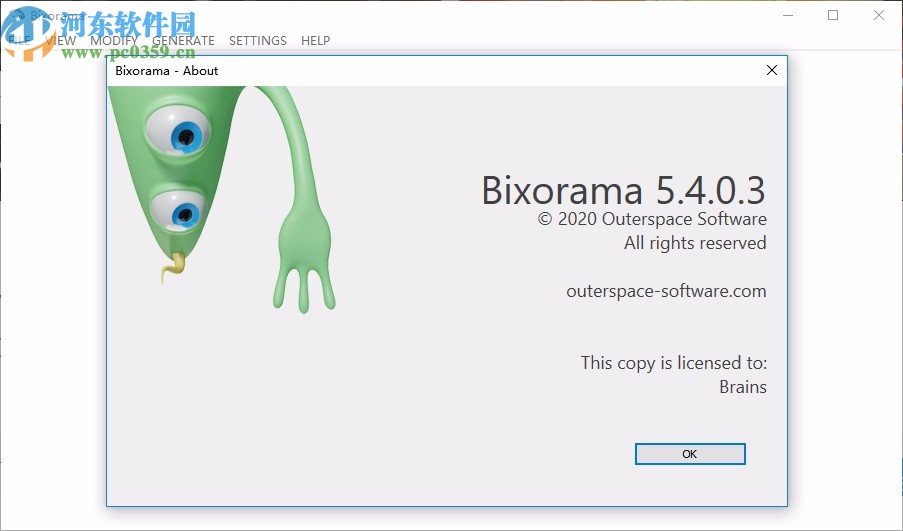
Task: Click OK in the About dialog
Action: 690,454
